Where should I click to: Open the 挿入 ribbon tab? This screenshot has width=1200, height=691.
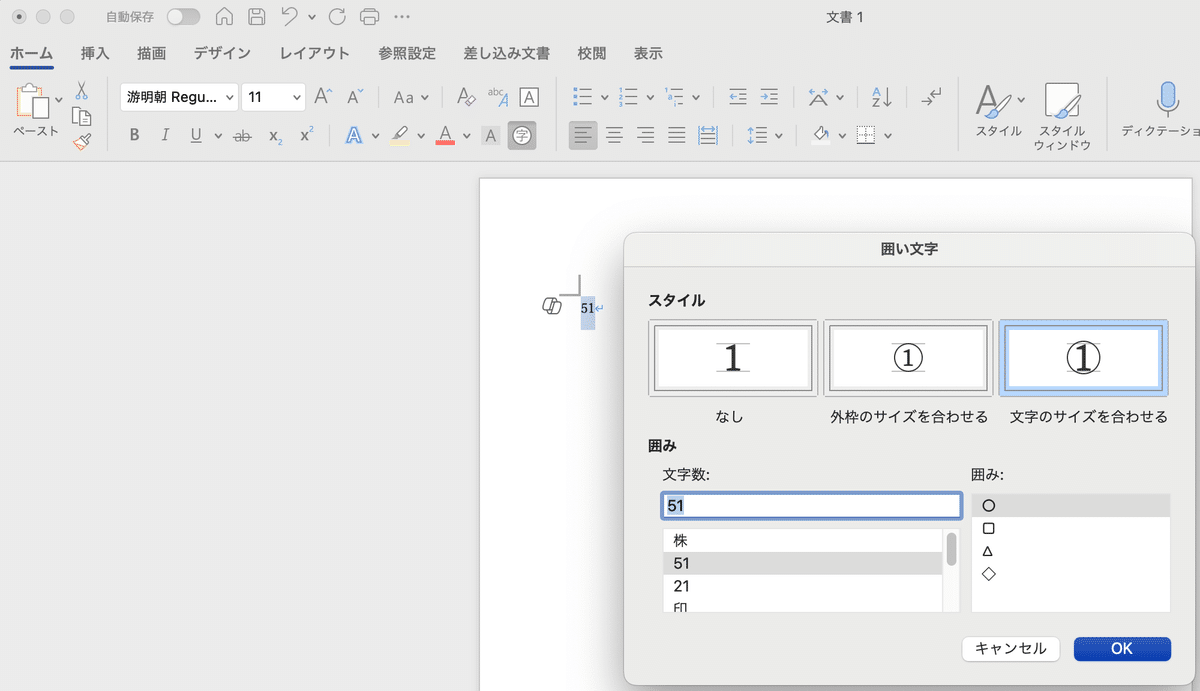[95, 53]
